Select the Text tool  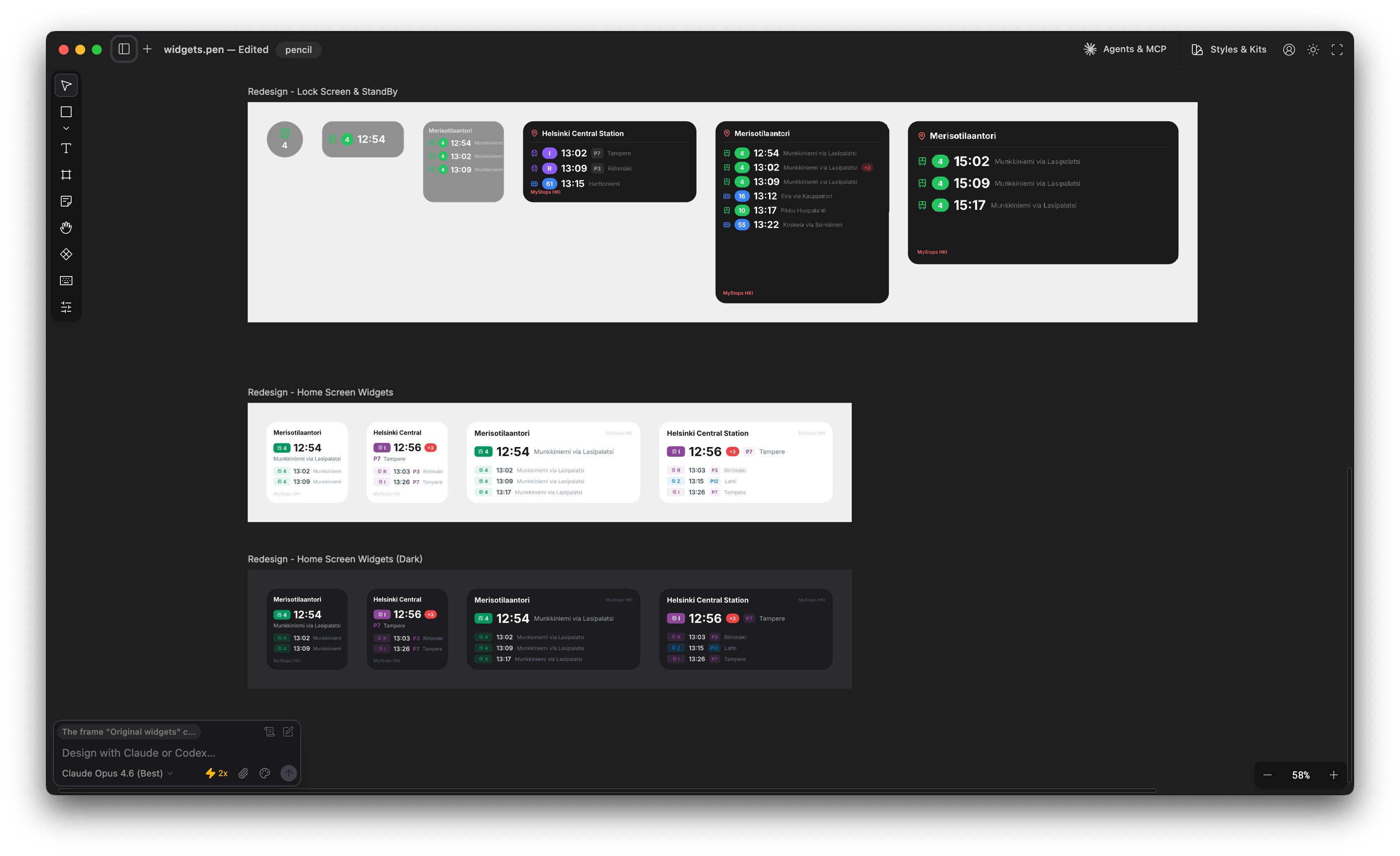(x=66, y=148)
